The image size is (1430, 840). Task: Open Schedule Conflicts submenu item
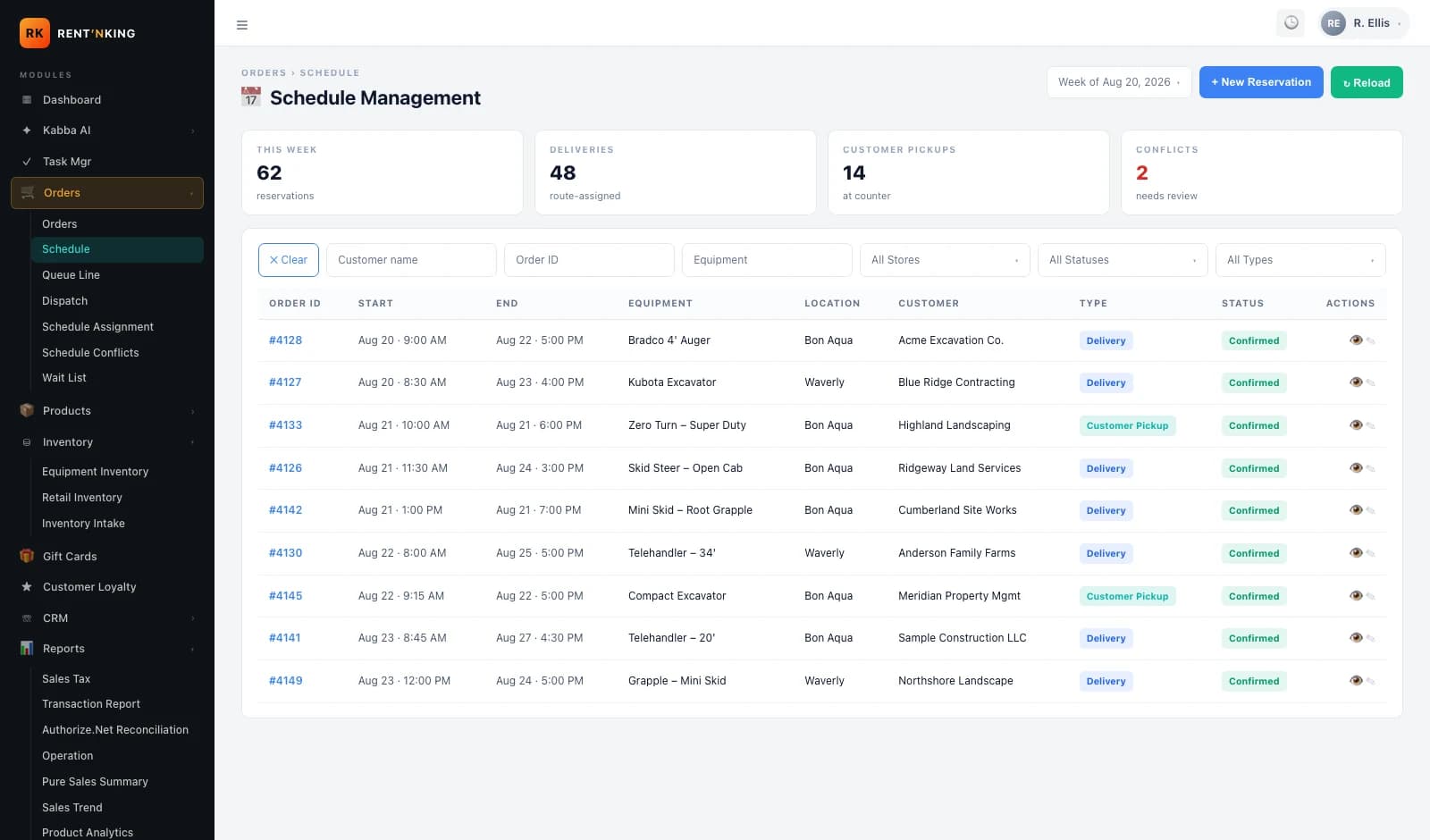tap(117, 353)
